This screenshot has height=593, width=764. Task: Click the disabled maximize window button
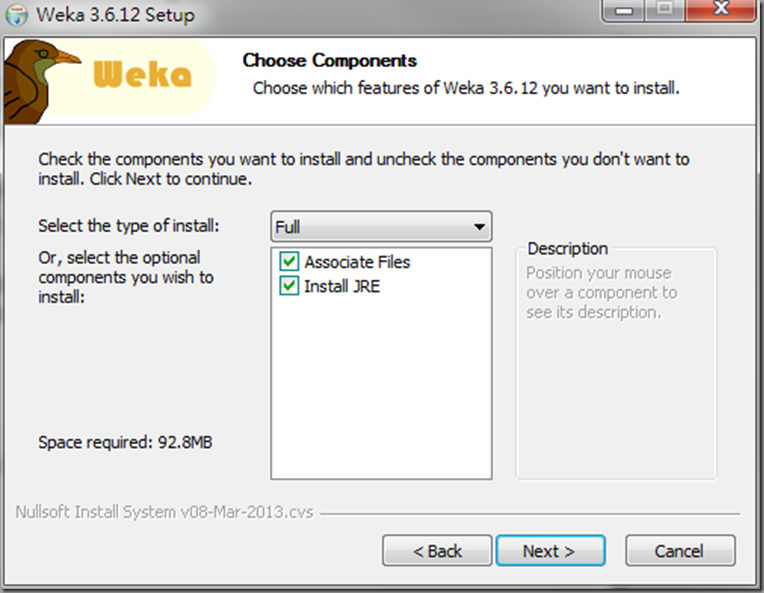click(x=665, y=10)
